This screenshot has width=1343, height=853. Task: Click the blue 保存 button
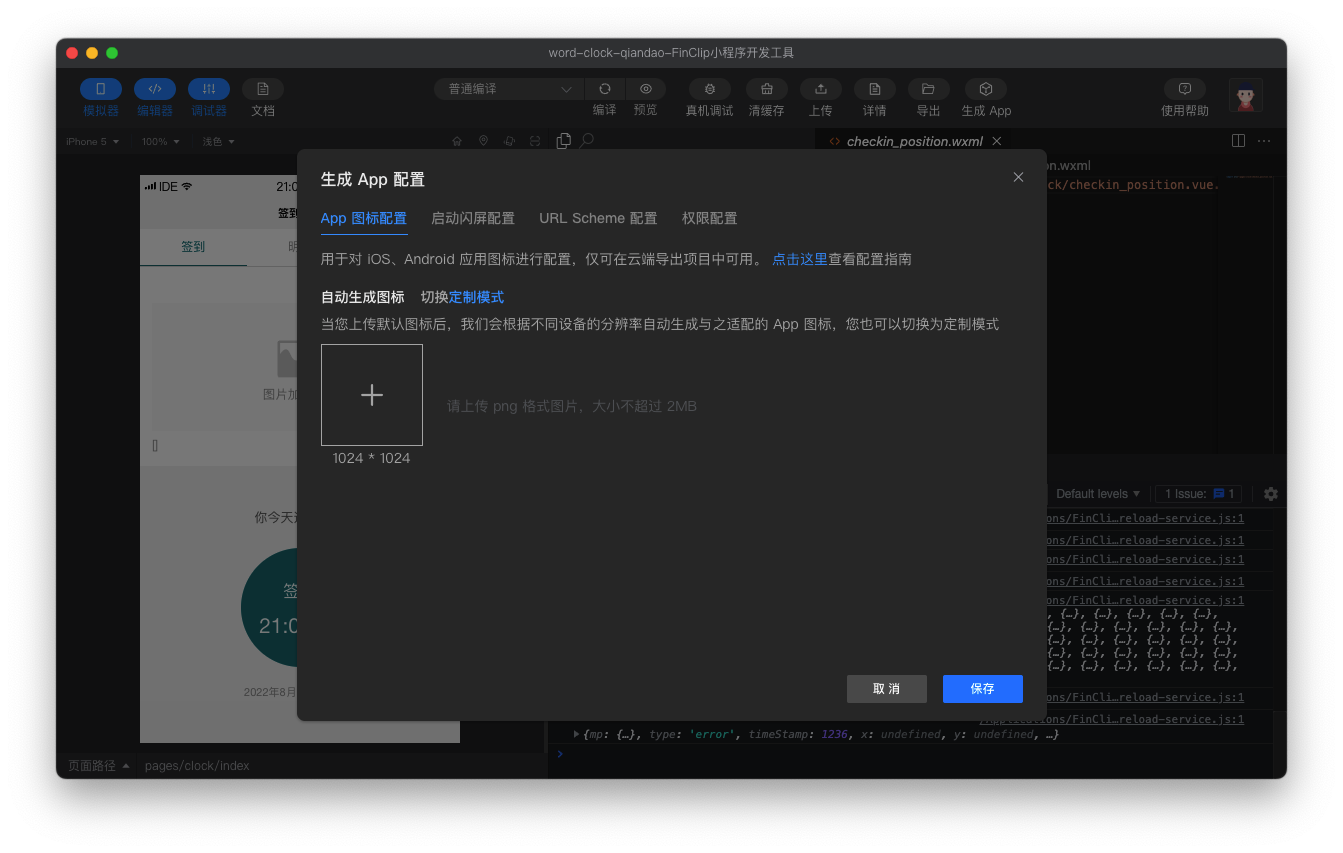coord(982,689)
